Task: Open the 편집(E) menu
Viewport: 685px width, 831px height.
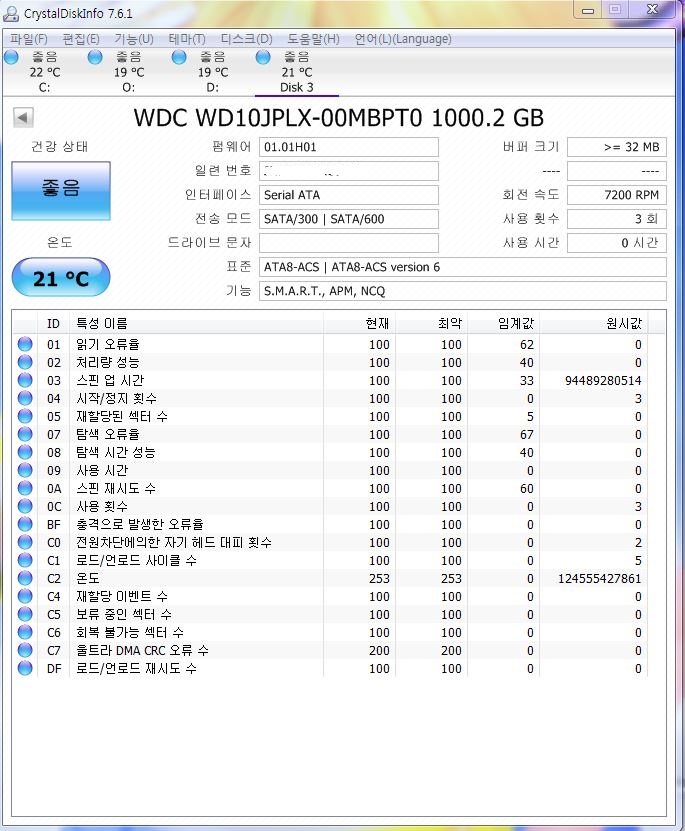Action: (x=81, y=39)
